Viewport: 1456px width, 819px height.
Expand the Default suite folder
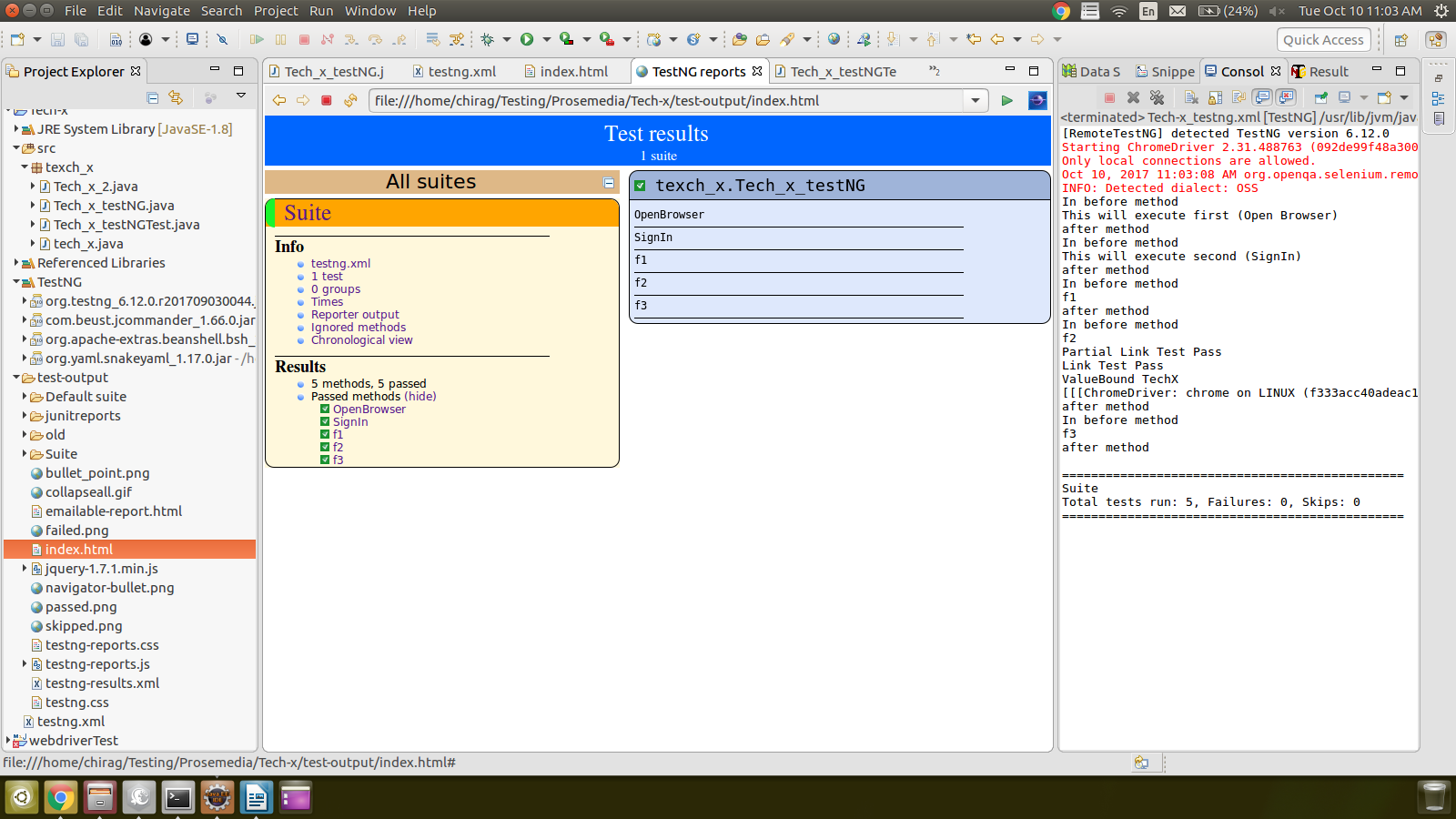[25, 397]
